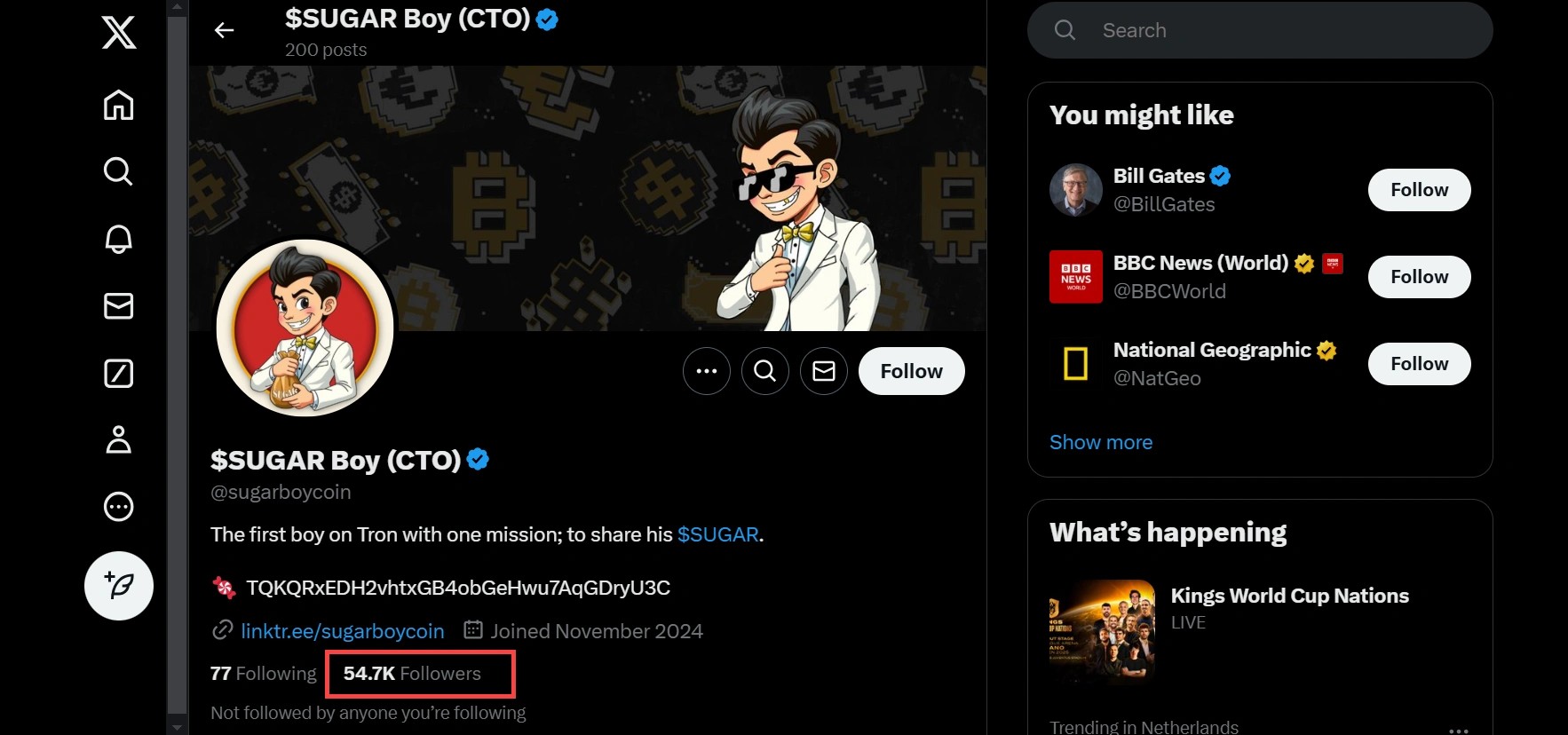Search this profile's posts icon

765,371
